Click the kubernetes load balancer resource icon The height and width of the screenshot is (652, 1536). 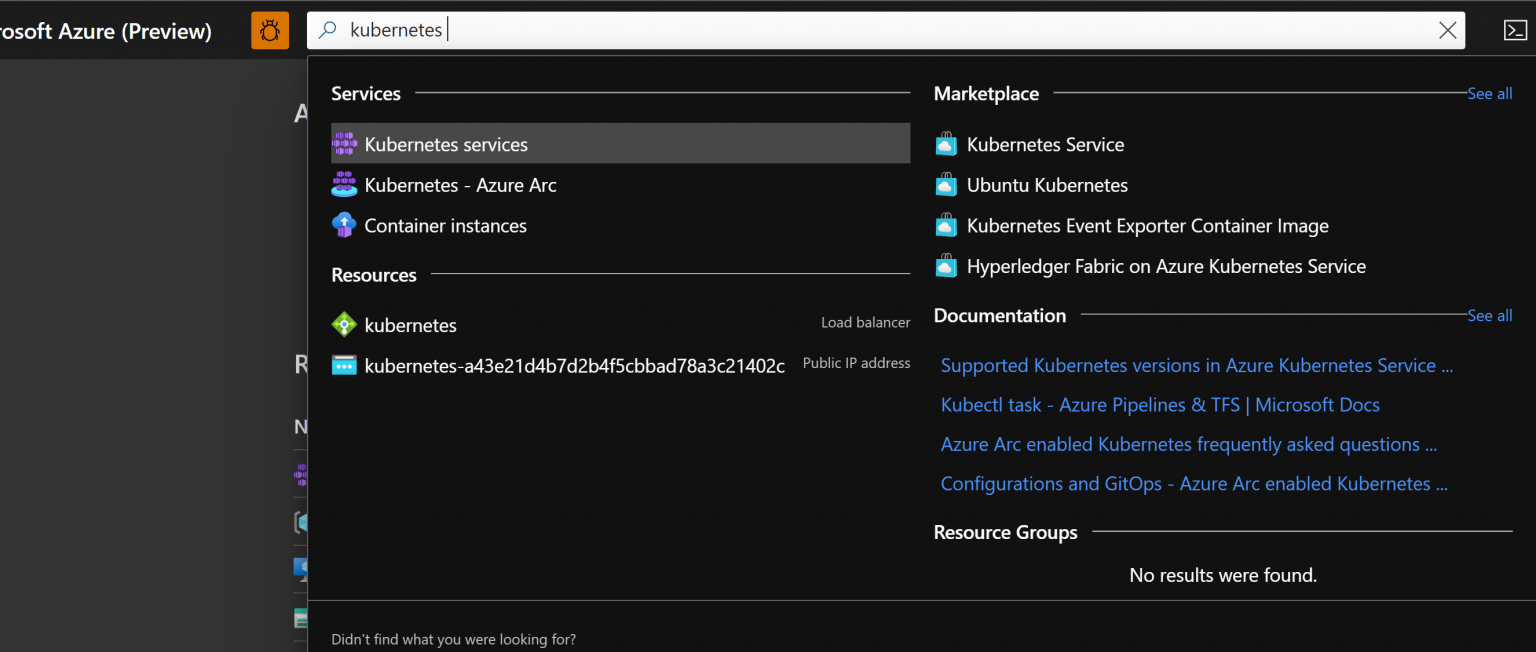[345, 324]
